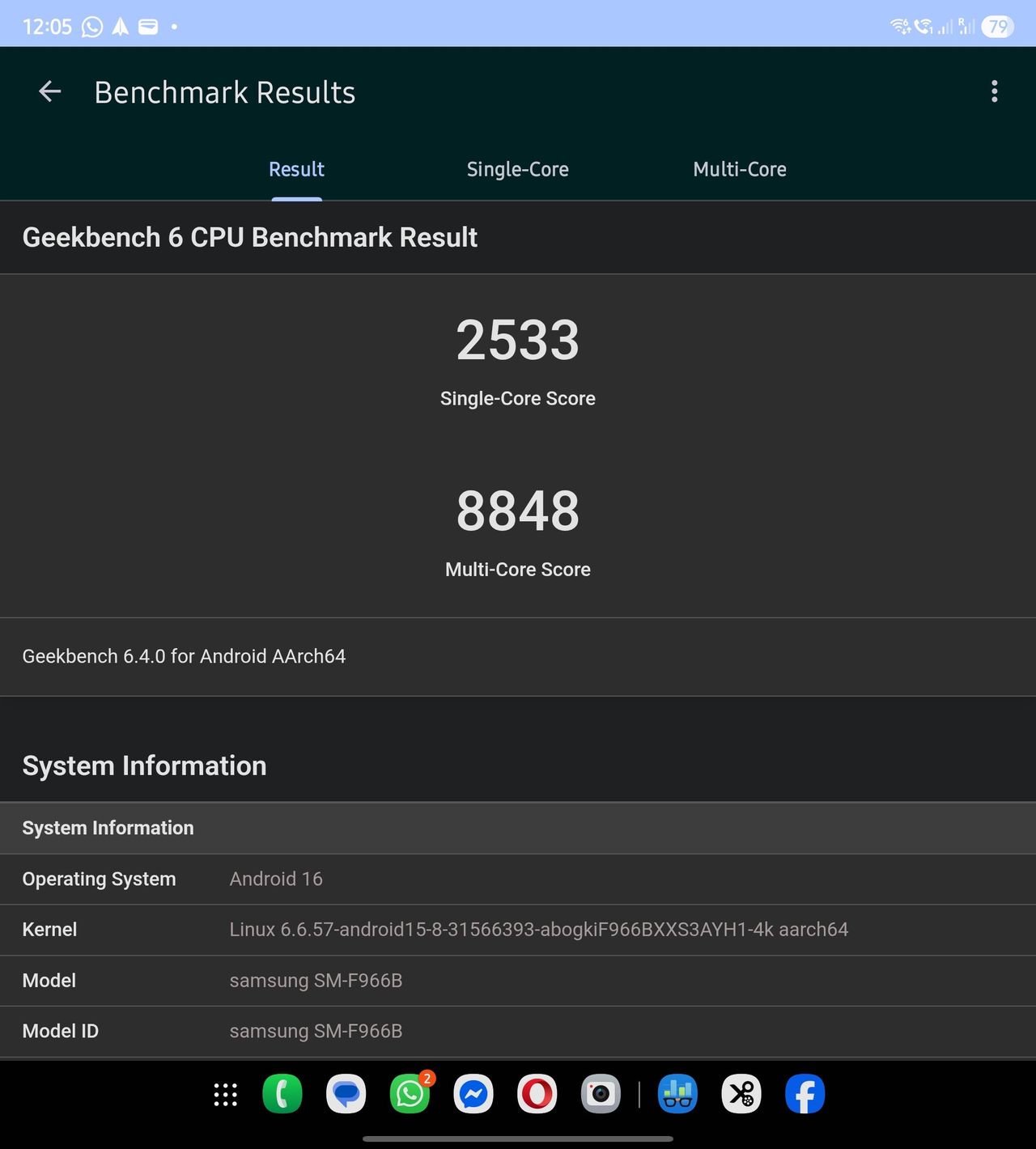Tap the single-core score 2533
The width and height of the screenshot is (1036, 1149).
[518, 340]
